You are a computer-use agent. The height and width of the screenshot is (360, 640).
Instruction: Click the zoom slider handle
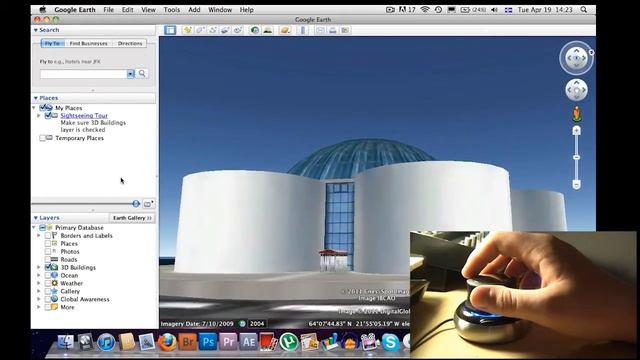576,158
